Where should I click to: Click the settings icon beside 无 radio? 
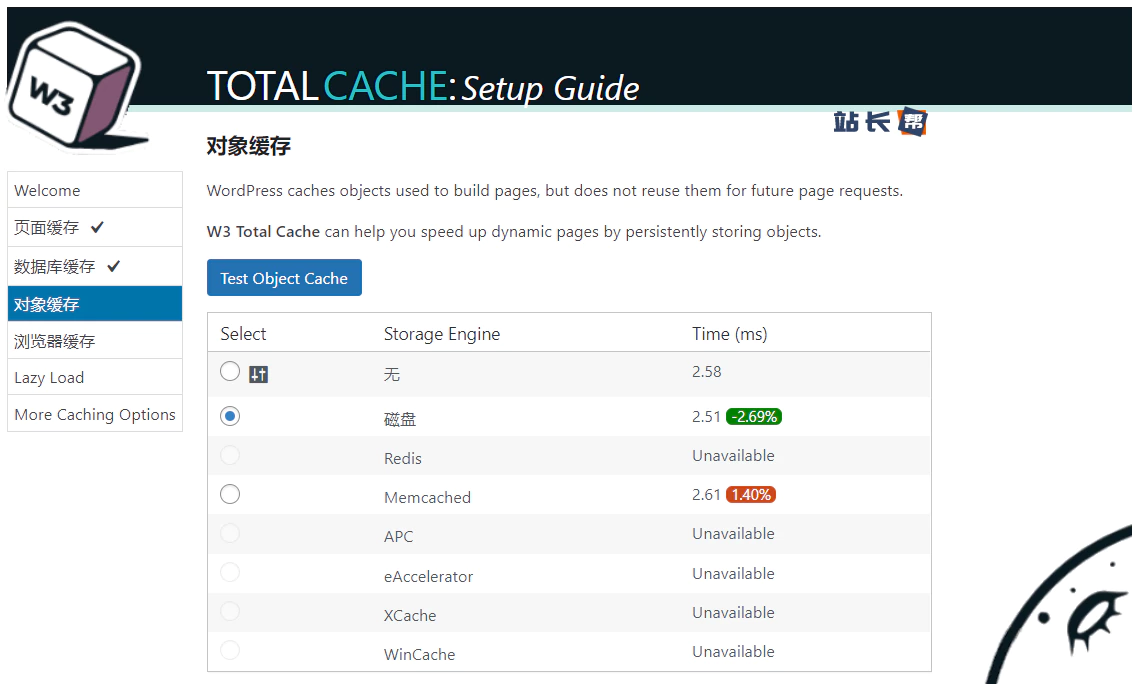point(258,375)
